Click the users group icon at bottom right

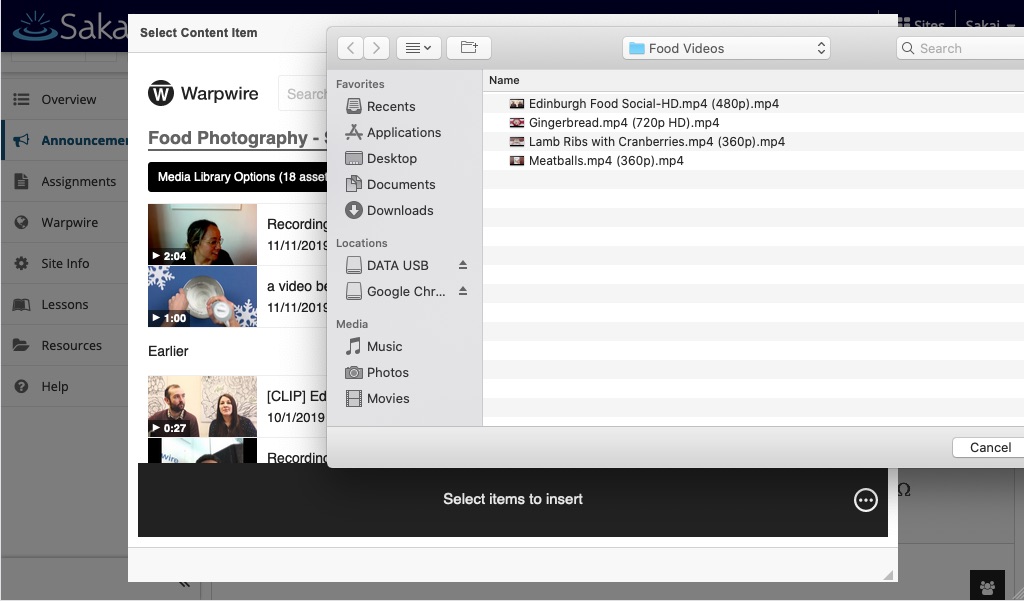point(987,586)
